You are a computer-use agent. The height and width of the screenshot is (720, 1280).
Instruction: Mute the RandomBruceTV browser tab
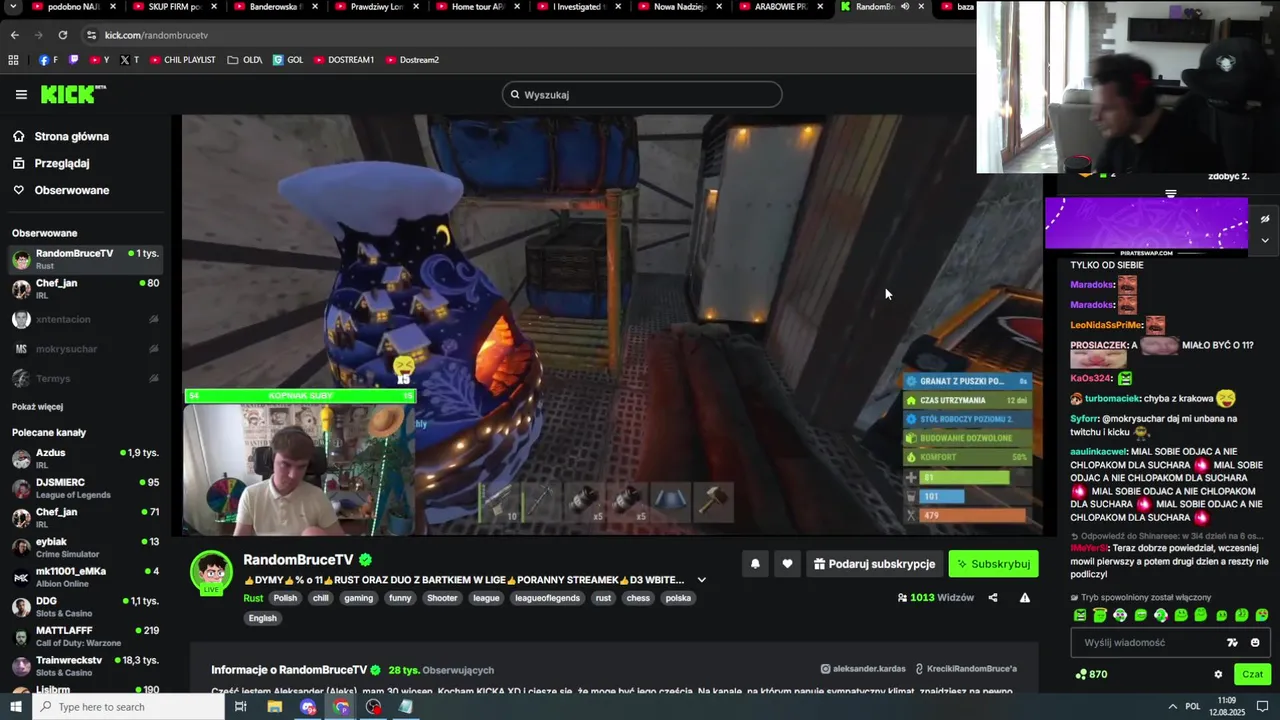(x=904, y=6)
